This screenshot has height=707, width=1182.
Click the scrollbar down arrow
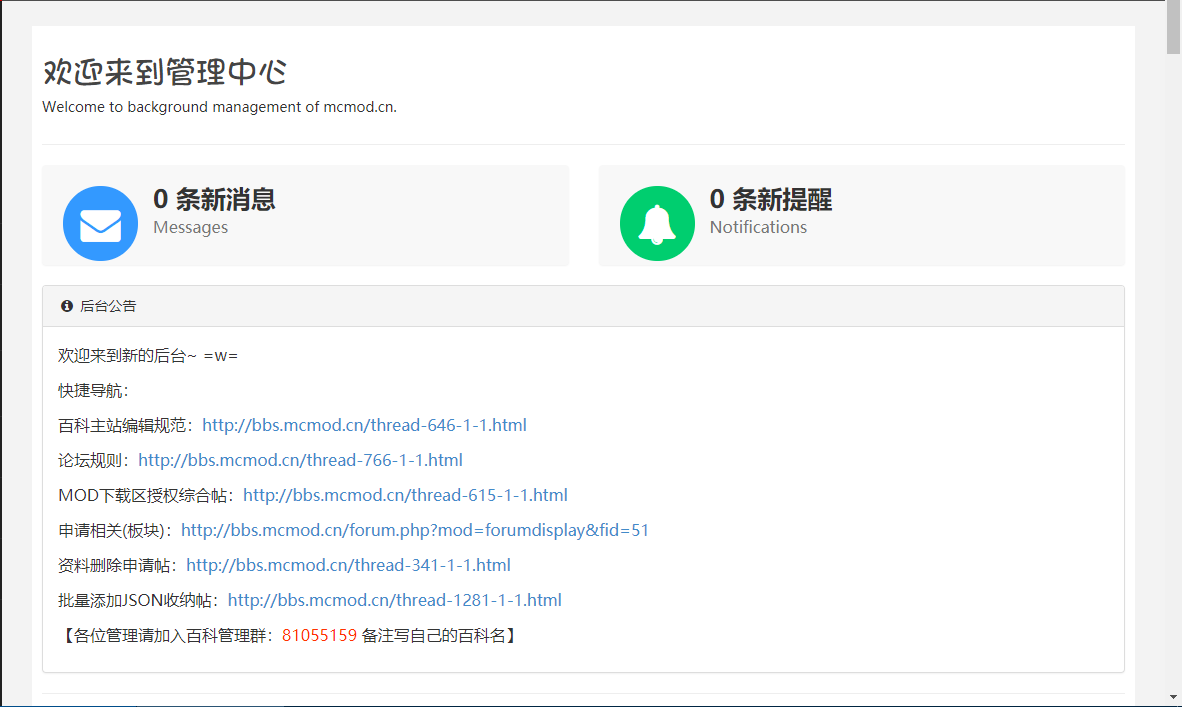(x=1173, y=698)
